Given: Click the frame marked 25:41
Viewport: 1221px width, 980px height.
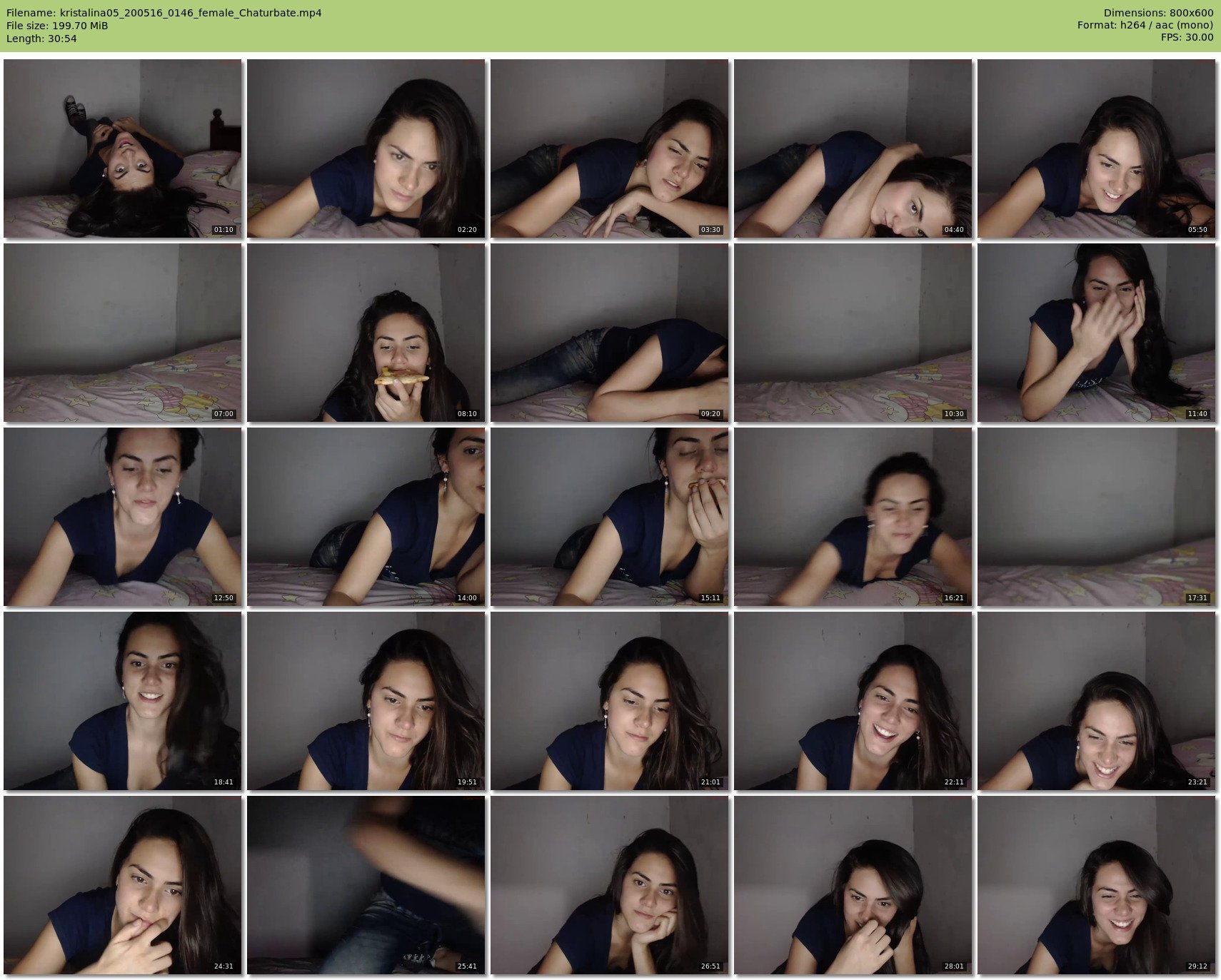Looking at the screenshot, I should tap(366, 885).
